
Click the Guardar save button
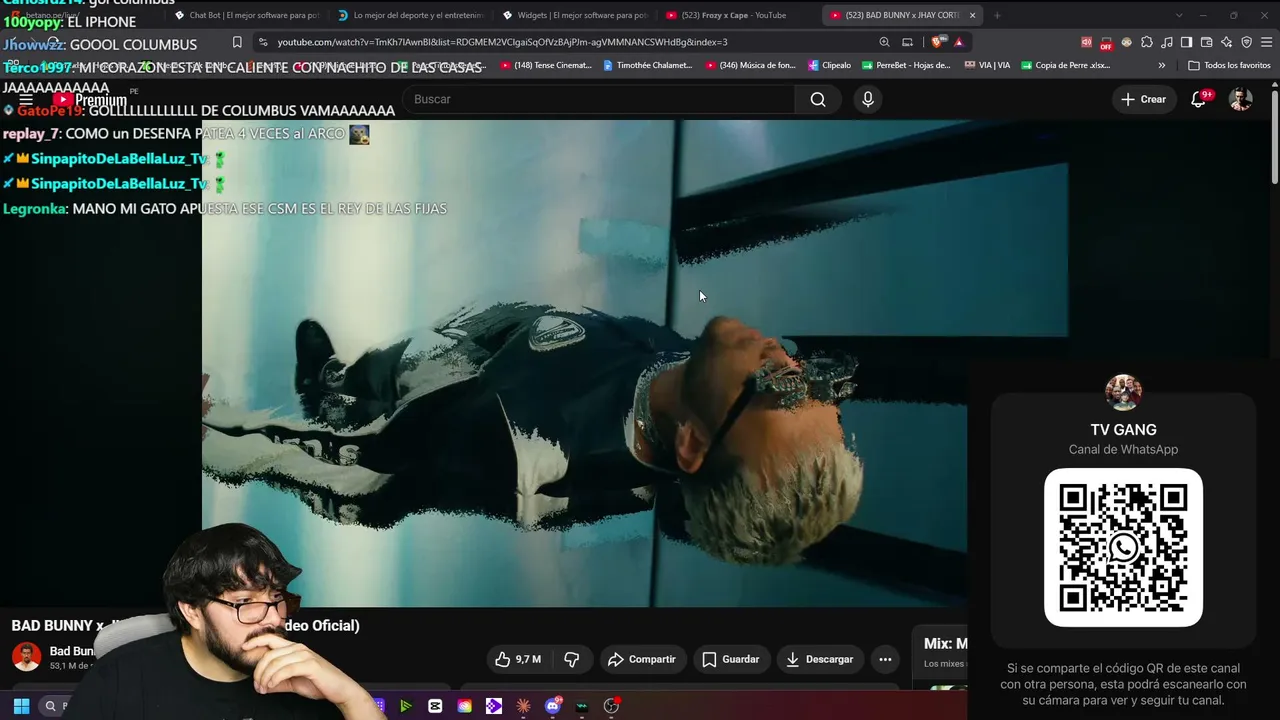tap(730, 659)
